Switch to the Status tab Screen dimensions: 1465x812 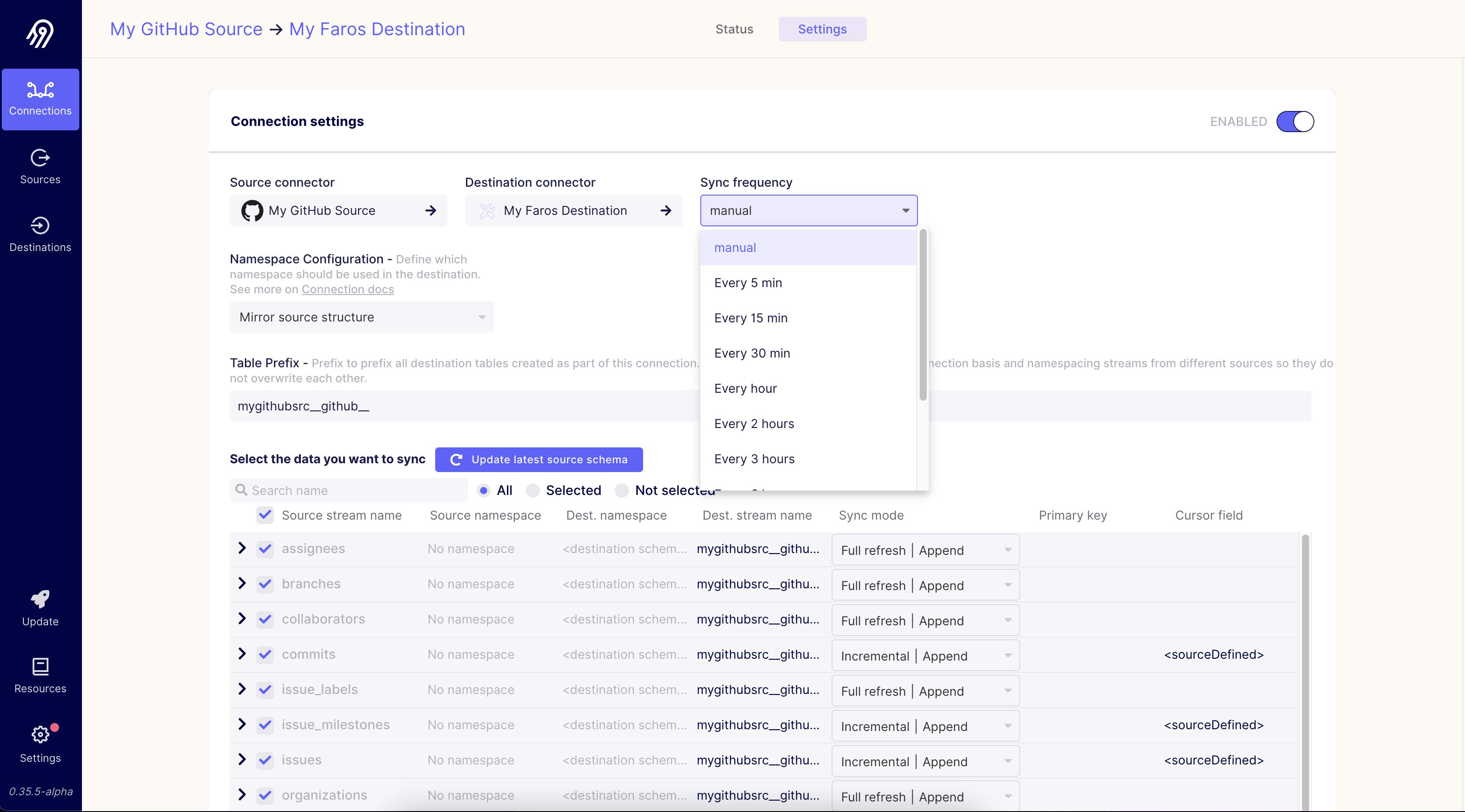point(734,29)
